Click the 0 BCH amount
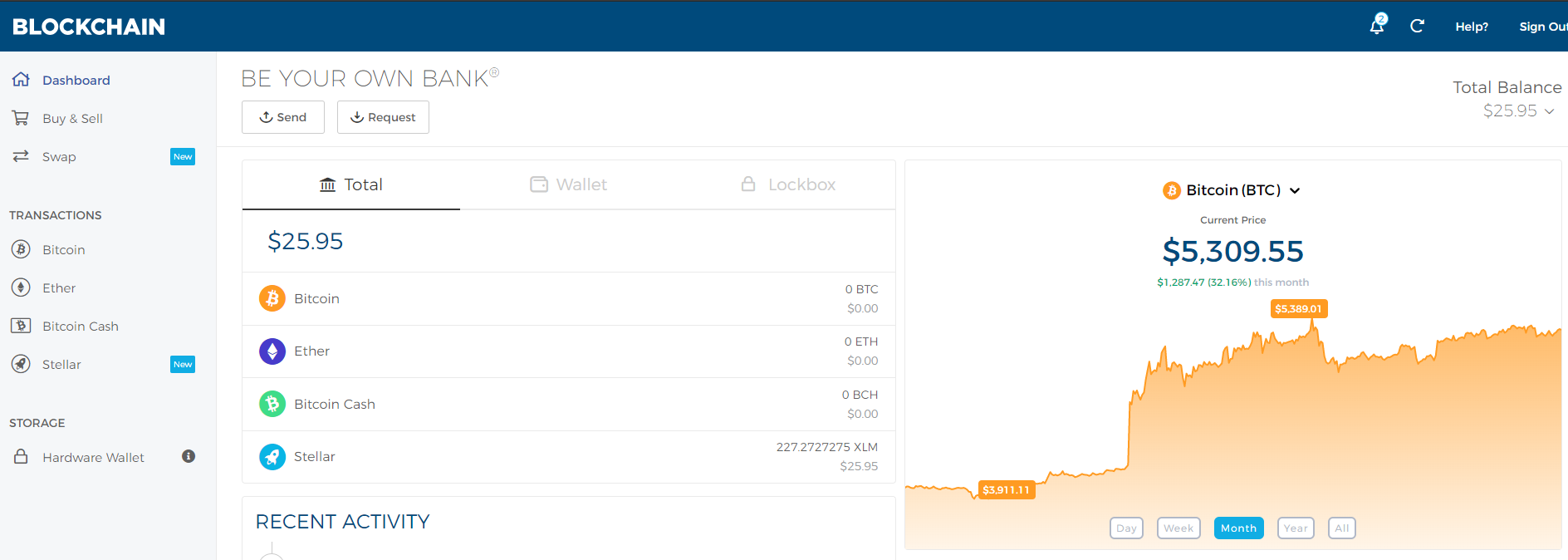The image size is (1568, 560). [860, 395]
